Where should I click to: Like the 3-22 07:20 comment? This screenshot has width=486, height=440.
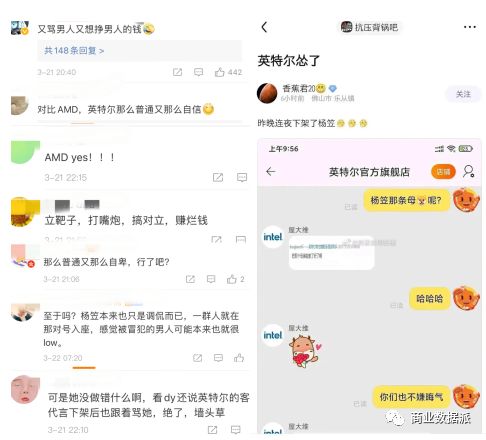(239, 358)
